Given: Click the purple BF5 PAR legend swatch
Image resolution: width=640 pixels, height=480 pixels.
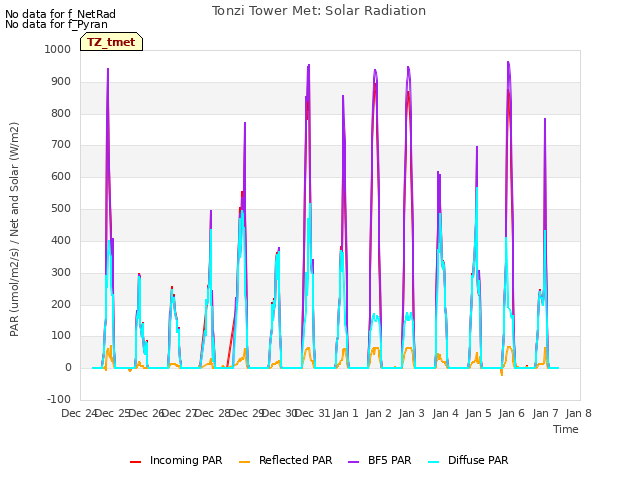Looking at the screenshot, I should coord(353,462).
